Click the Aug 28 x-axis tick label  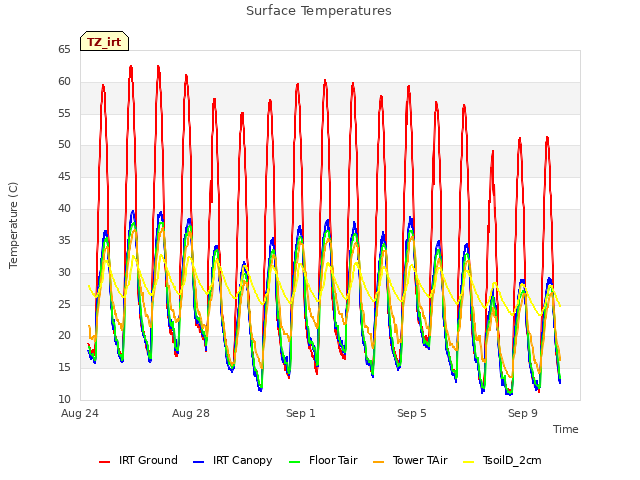coord(191,413)
